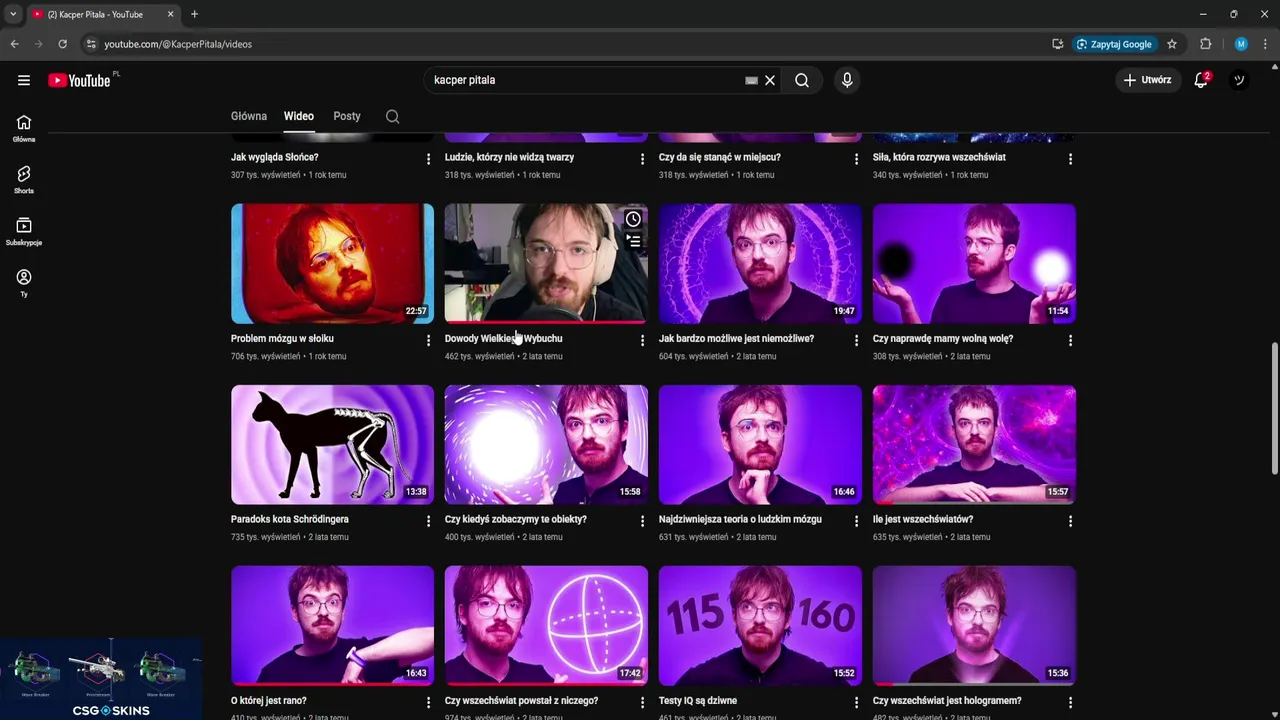Open the account avatar menu
Image resolution: width=1280 pixels, height=720 pixels.
tap(1239, 80)
